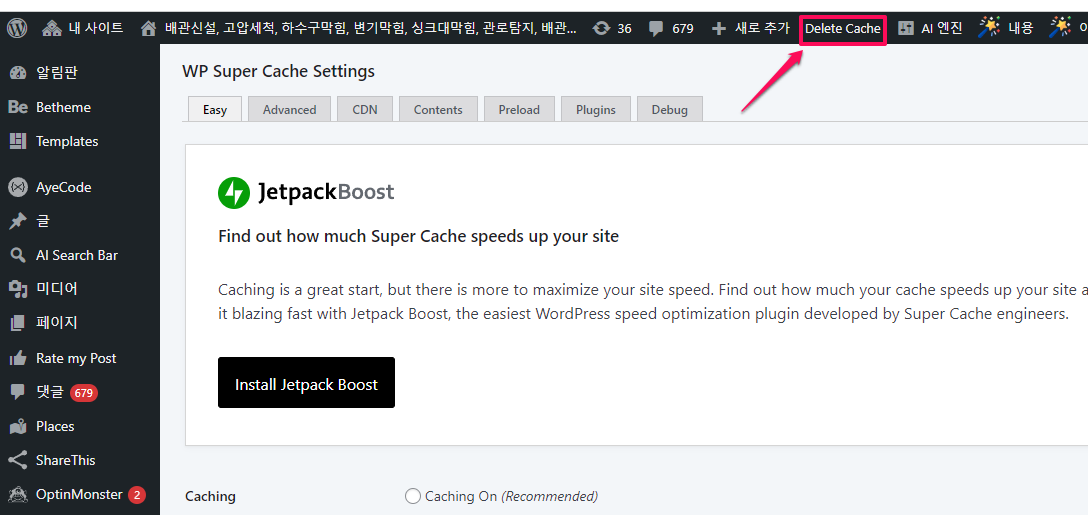The height and width of the screenshot is (515, 1088).
Task: Click the AI 엔진 icon in admin bar
Action: pyautogui.click(x=906, y=28)
